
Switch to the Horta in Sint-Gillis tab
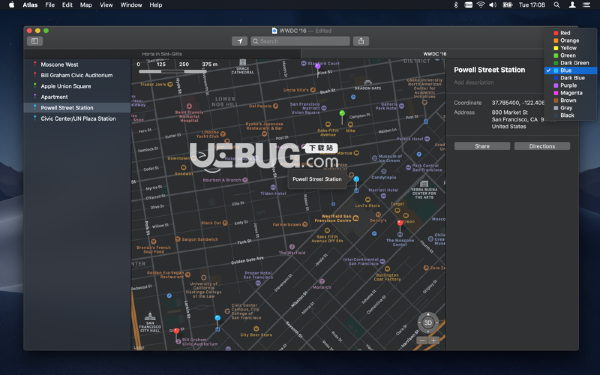coord(162,54)
